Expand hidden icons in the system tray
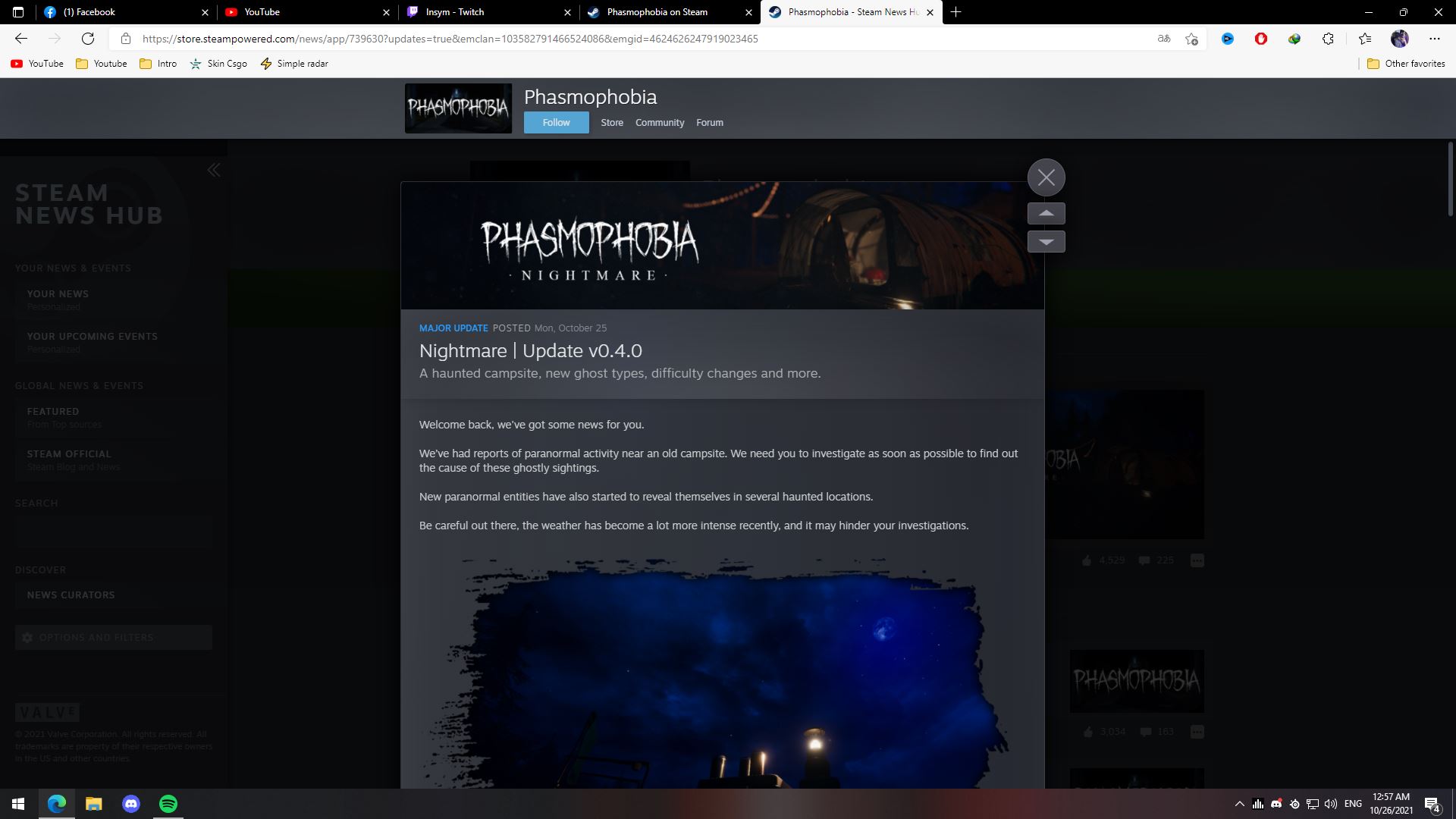This screenshot has height=819, width=1456. tap(1240, 804)
